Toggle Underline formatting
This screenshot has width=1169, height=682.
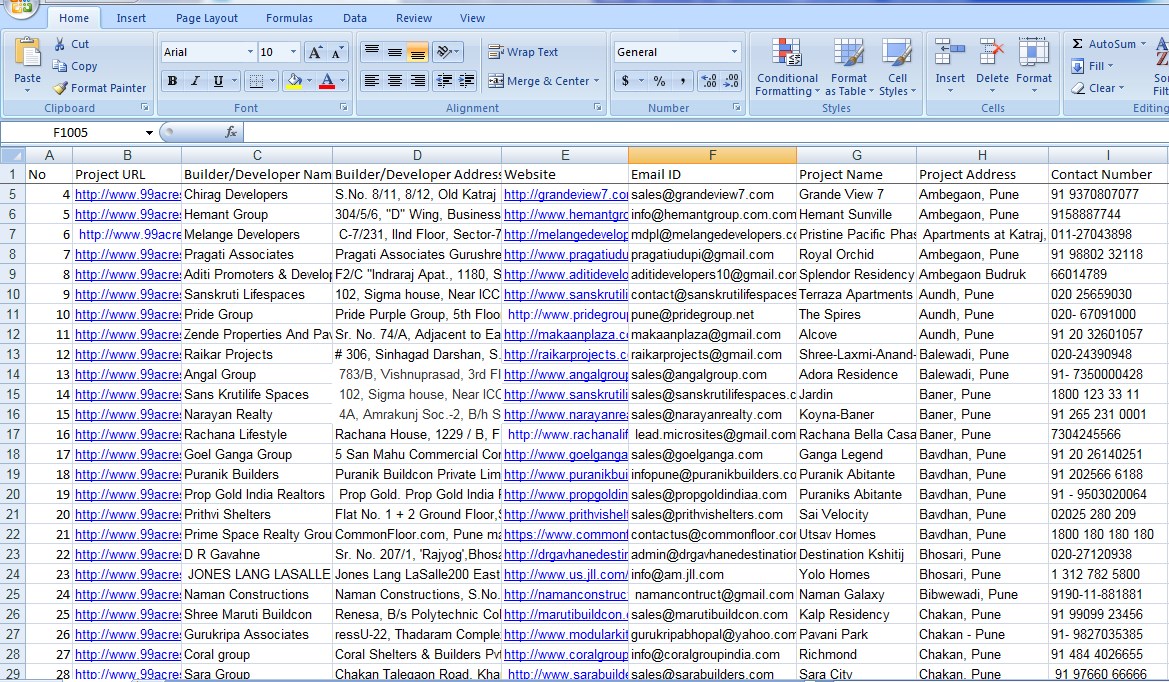pos(218,80)
